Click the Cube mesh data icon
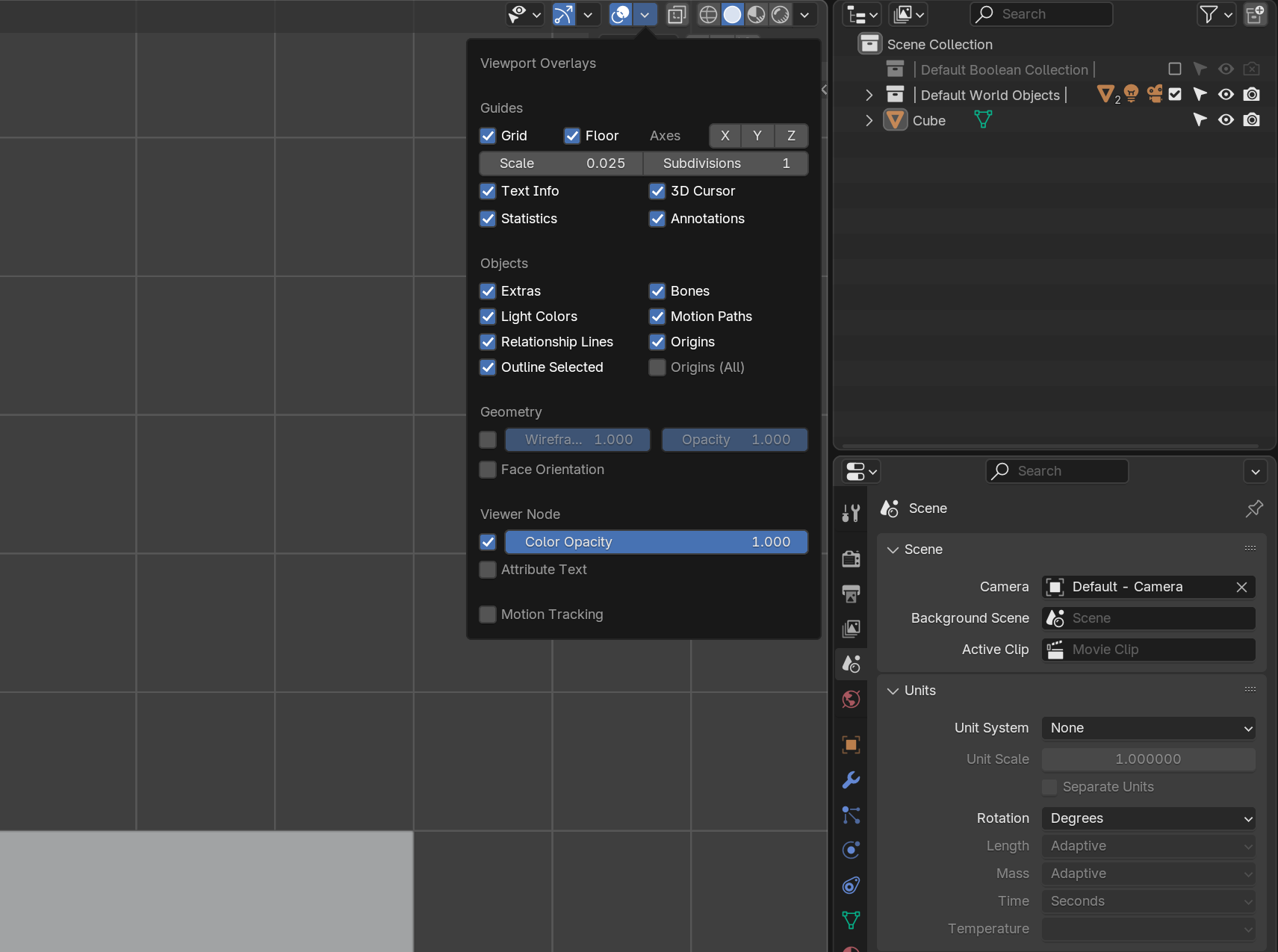This screenshot has height=952, width=1278. 983,119
